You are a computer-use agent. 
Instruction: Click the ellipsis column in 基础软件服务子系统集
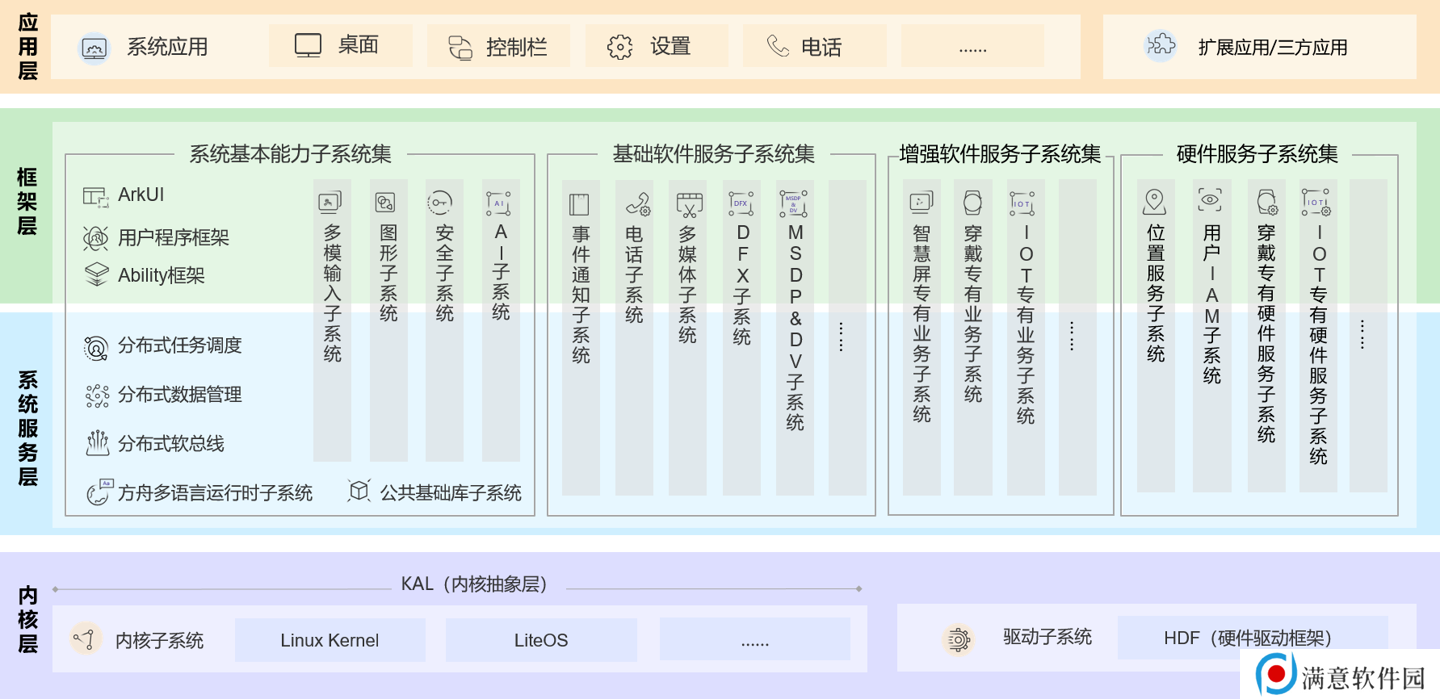coord(847,337)
